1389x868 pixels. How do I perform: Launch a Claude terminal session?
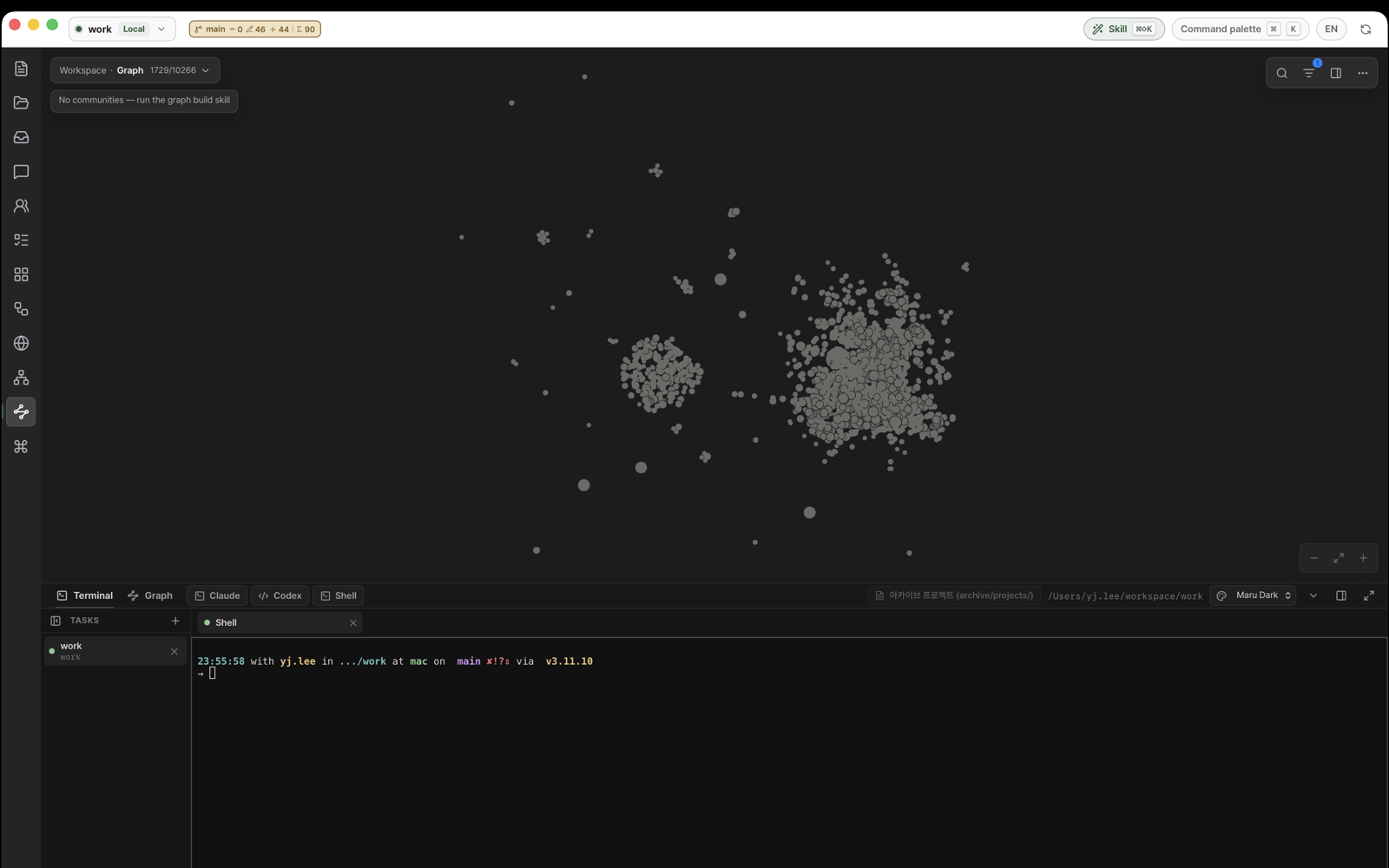(x=217, y=595)
